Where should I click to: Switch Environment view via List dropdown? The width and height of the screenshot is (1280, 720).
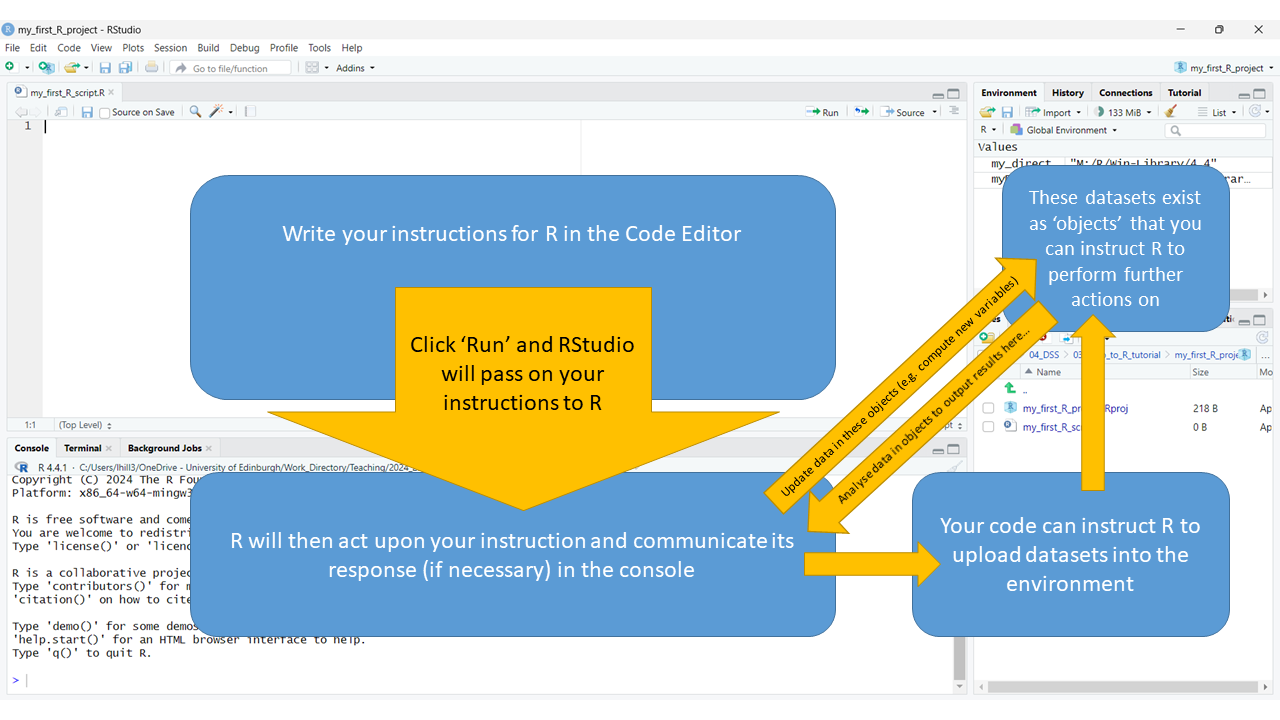click(x=1219, y=112)
